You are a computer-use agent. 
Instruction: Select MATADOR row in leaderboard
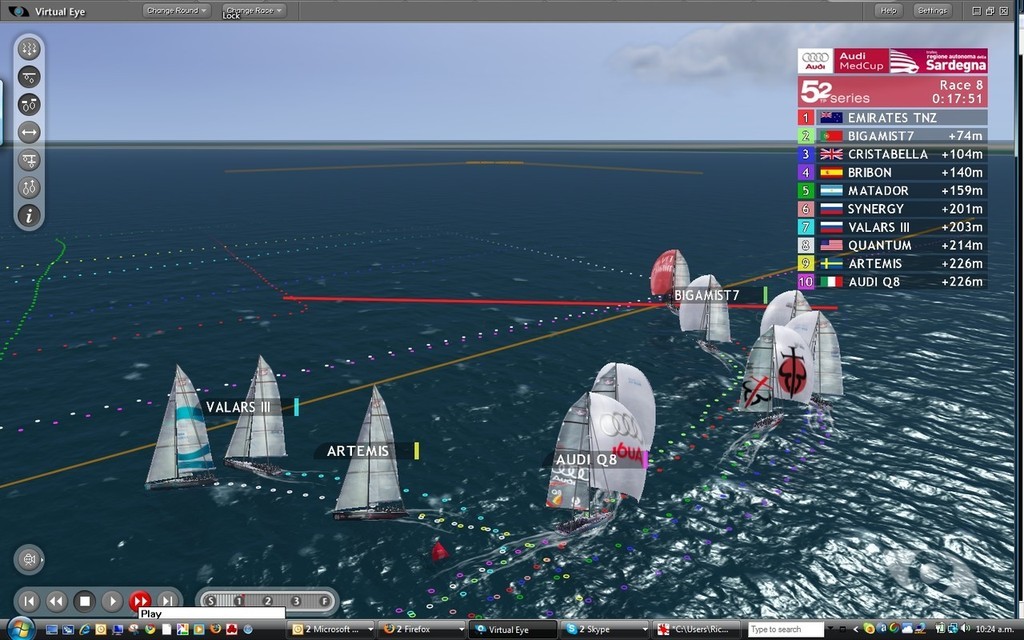coord(892,191)
